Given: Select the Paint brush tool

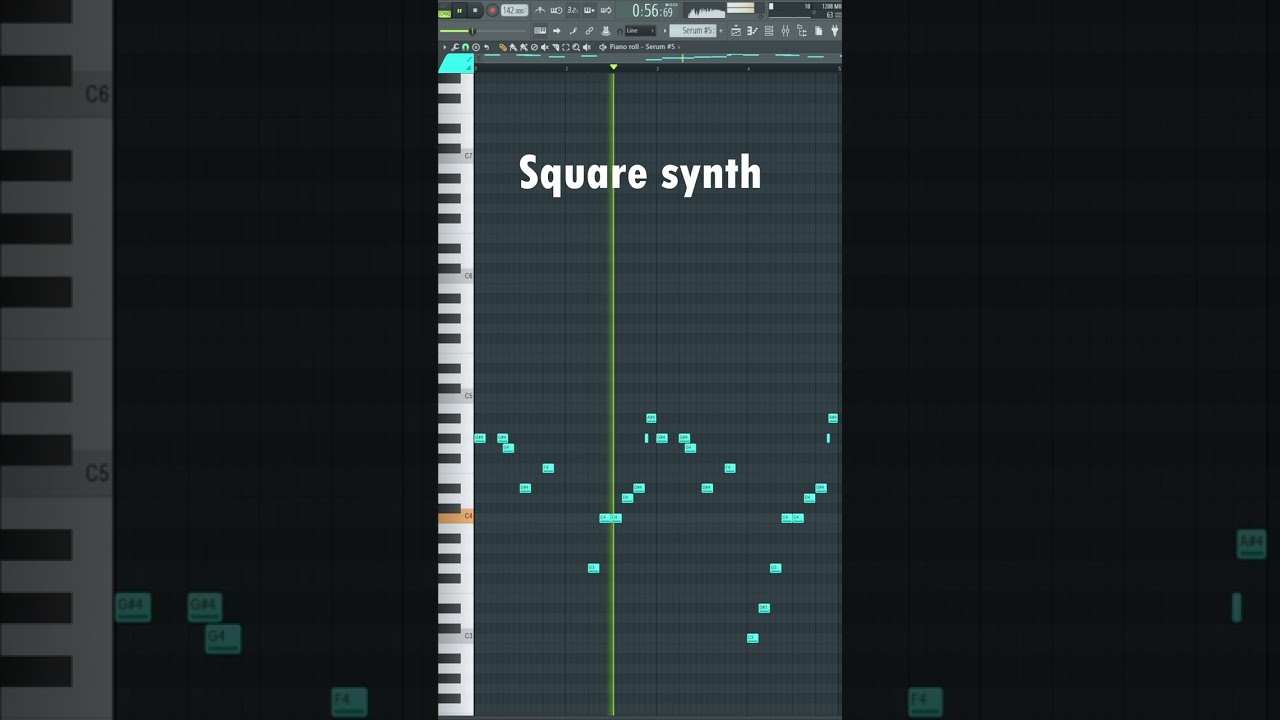Looking at the screenshot, I should pos(513,47).
